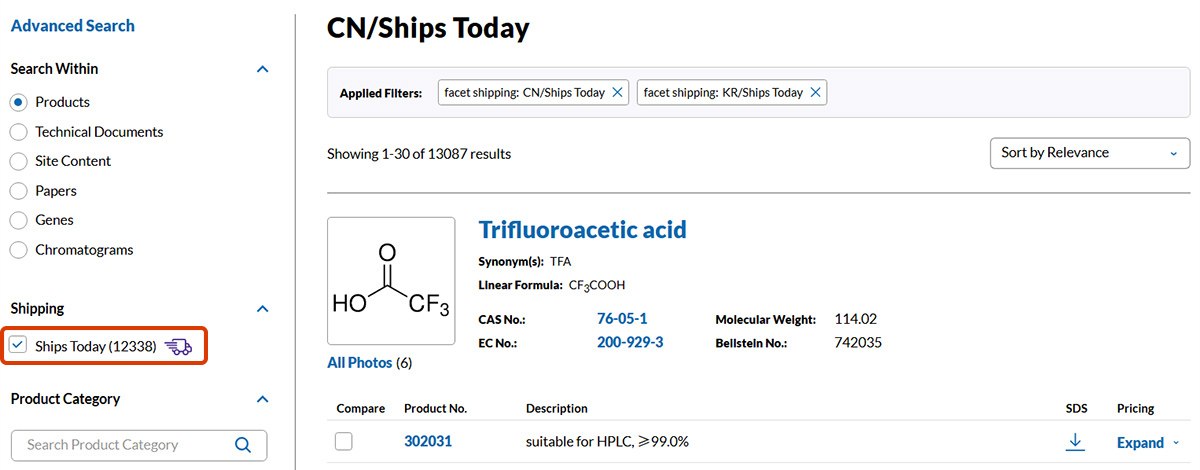Collapse the Shipping section
Image resolution: width=1200 pixels, height=470 pixels.
coord(263,309)
